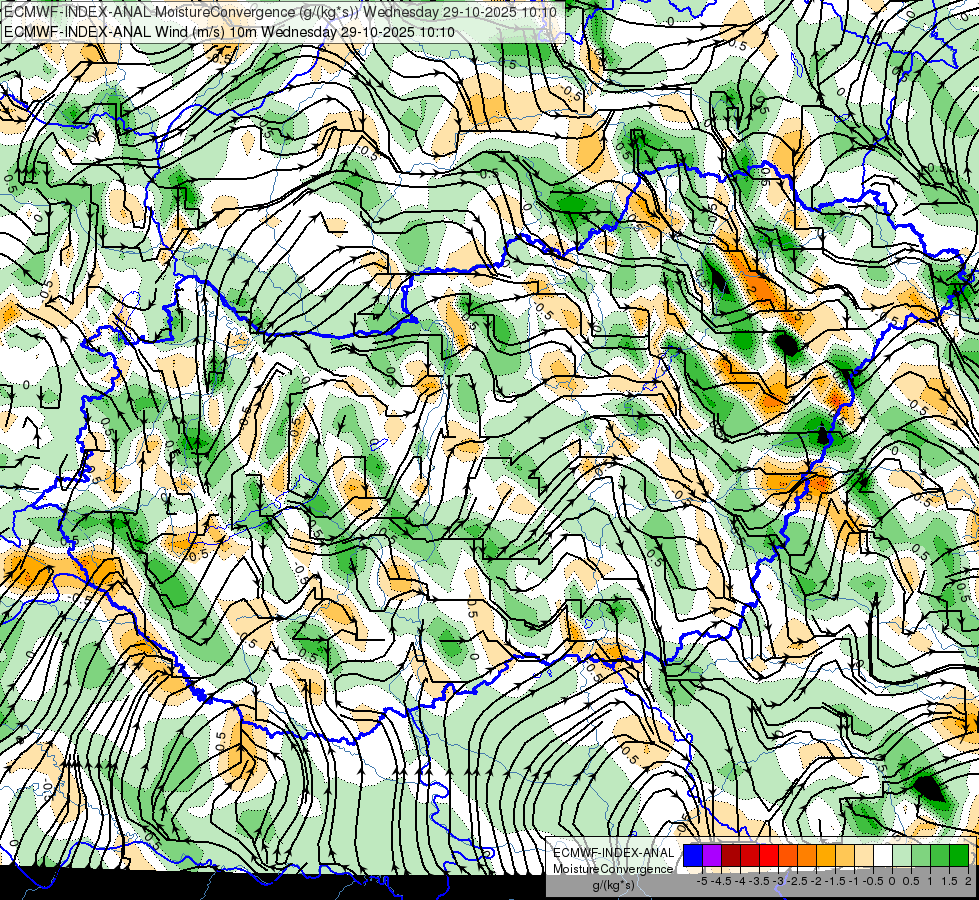The height and width of the screenshot is (900, 979).
Task: Click the -4.5 legend scale value
Action: (721, 881)
